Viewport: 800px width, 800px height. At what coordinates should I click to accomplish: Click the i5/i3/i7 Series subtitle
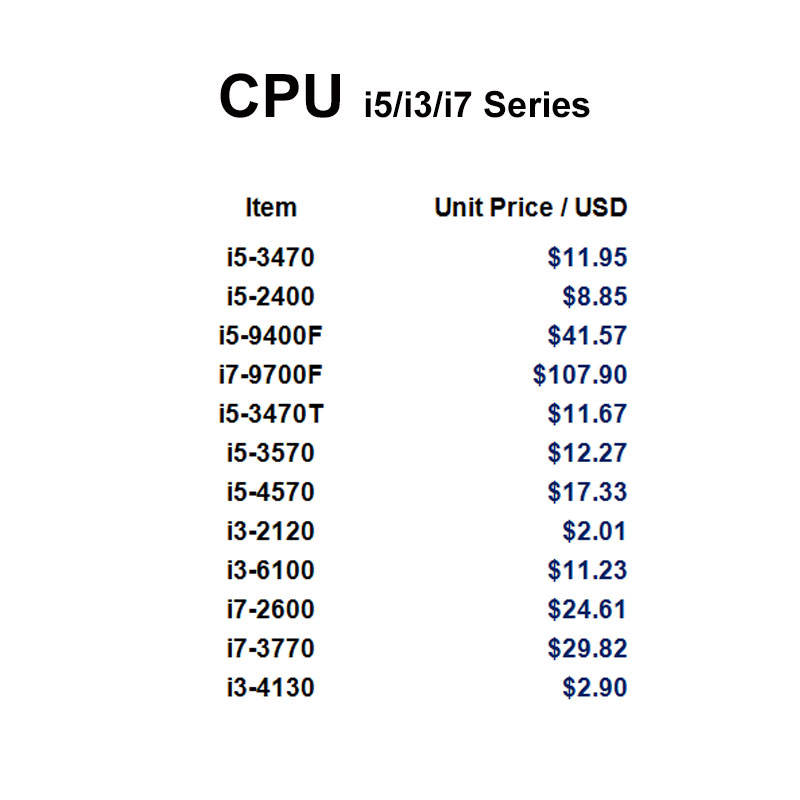[x=476, y=104]
